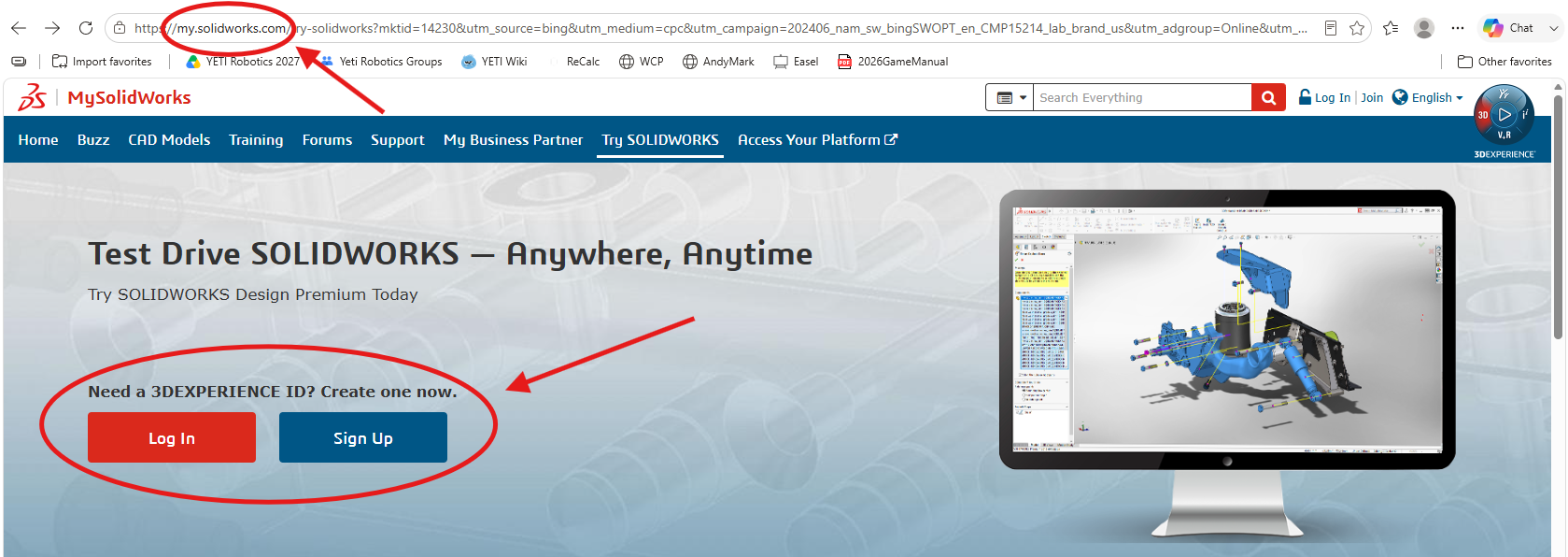Screen dimensions: 1568x557
Task: Open the search category dropdown
Action: tap(1010, 97)
